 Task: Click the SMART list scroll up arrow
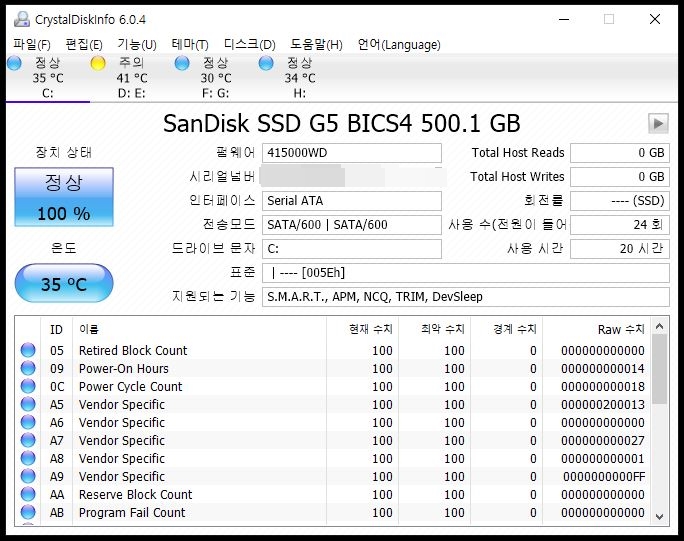[x=660, y=326]
